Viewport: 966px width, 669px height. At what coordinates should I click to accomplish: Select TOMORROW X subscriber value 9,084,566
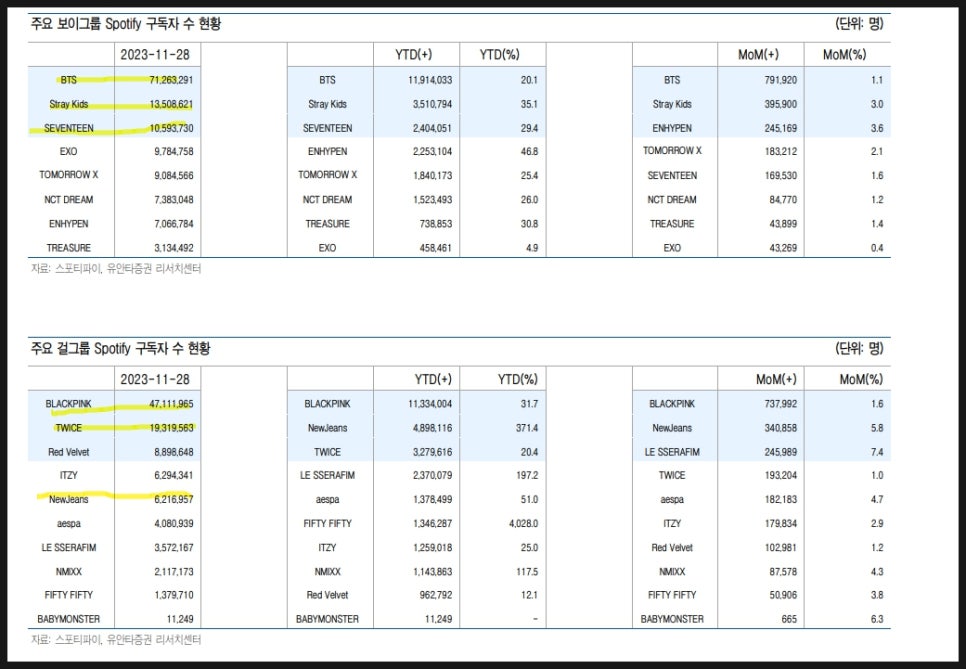[x=173, y=176]
